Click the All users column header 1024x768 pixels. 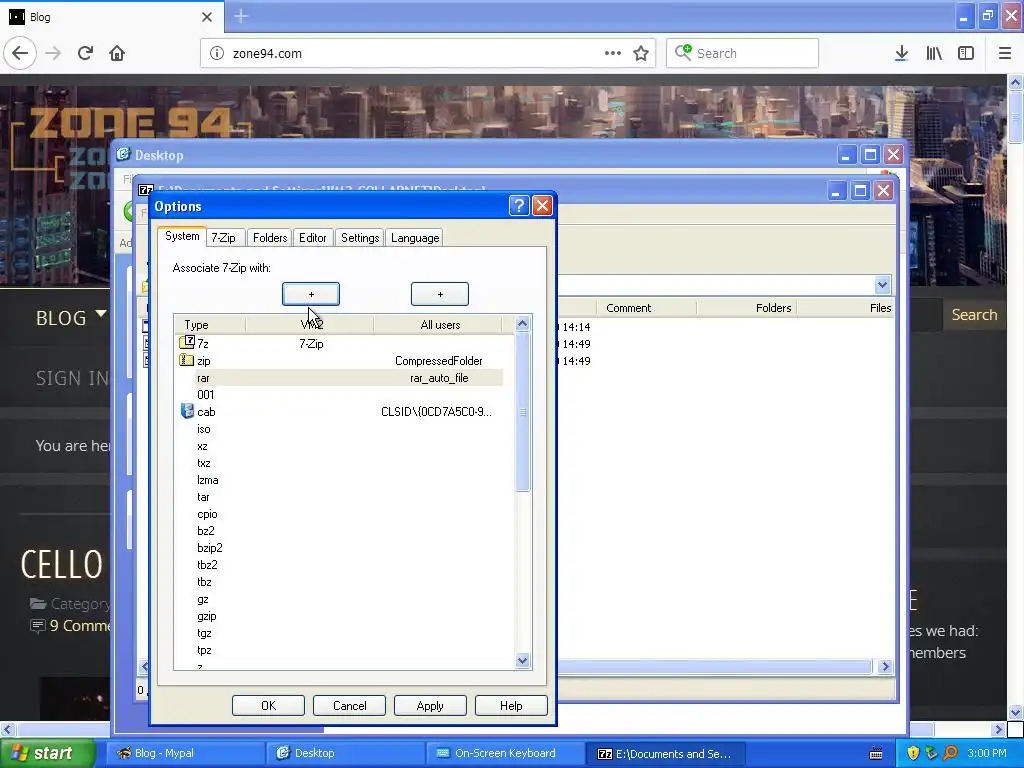(440, 325)
